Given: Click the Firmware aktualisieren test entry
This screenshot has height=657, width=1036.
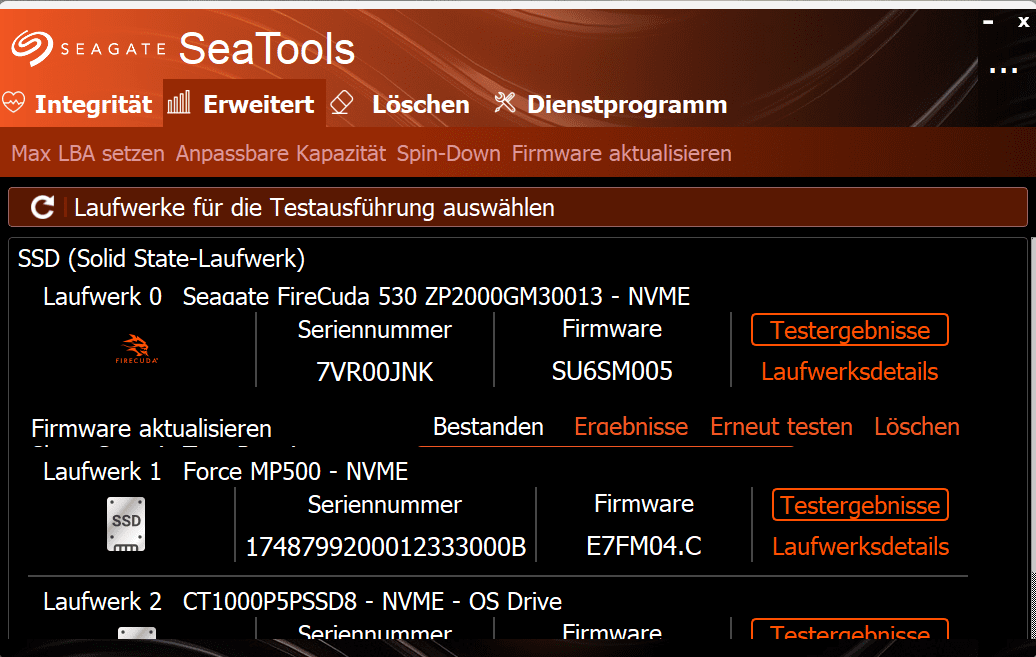Looking at the screenshot, I should coord(151,429).
